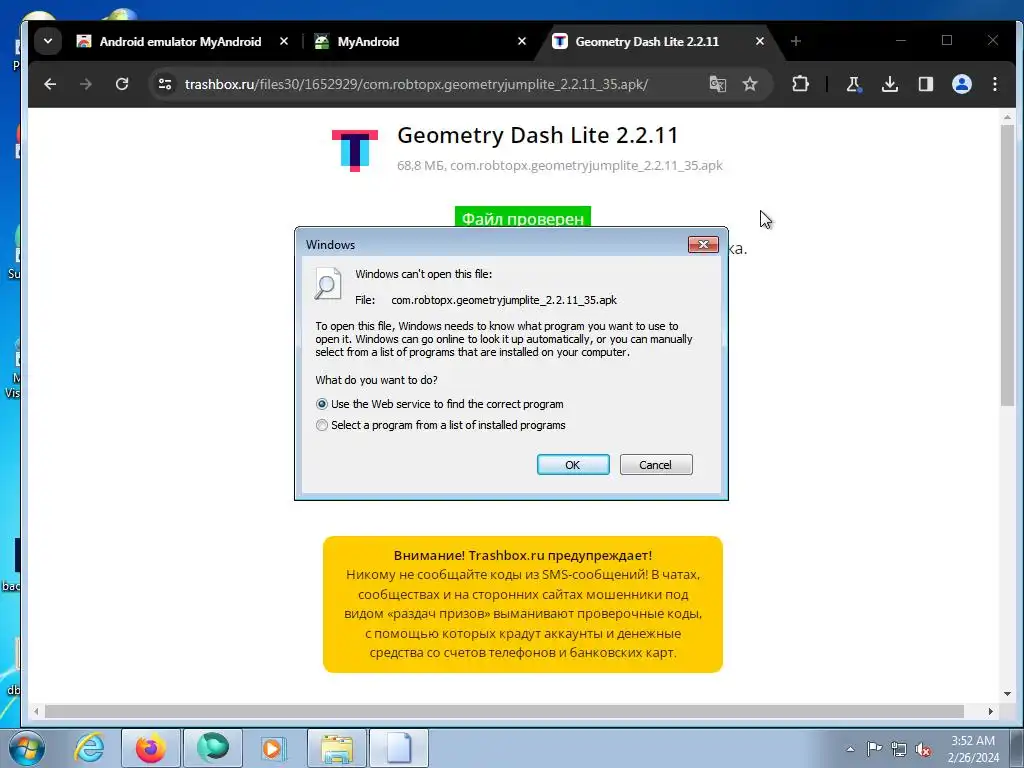This screenshot has height=768, width=1024.
Task: Launch Firefox from the taskbar
Action: click(x=150, y=748)
